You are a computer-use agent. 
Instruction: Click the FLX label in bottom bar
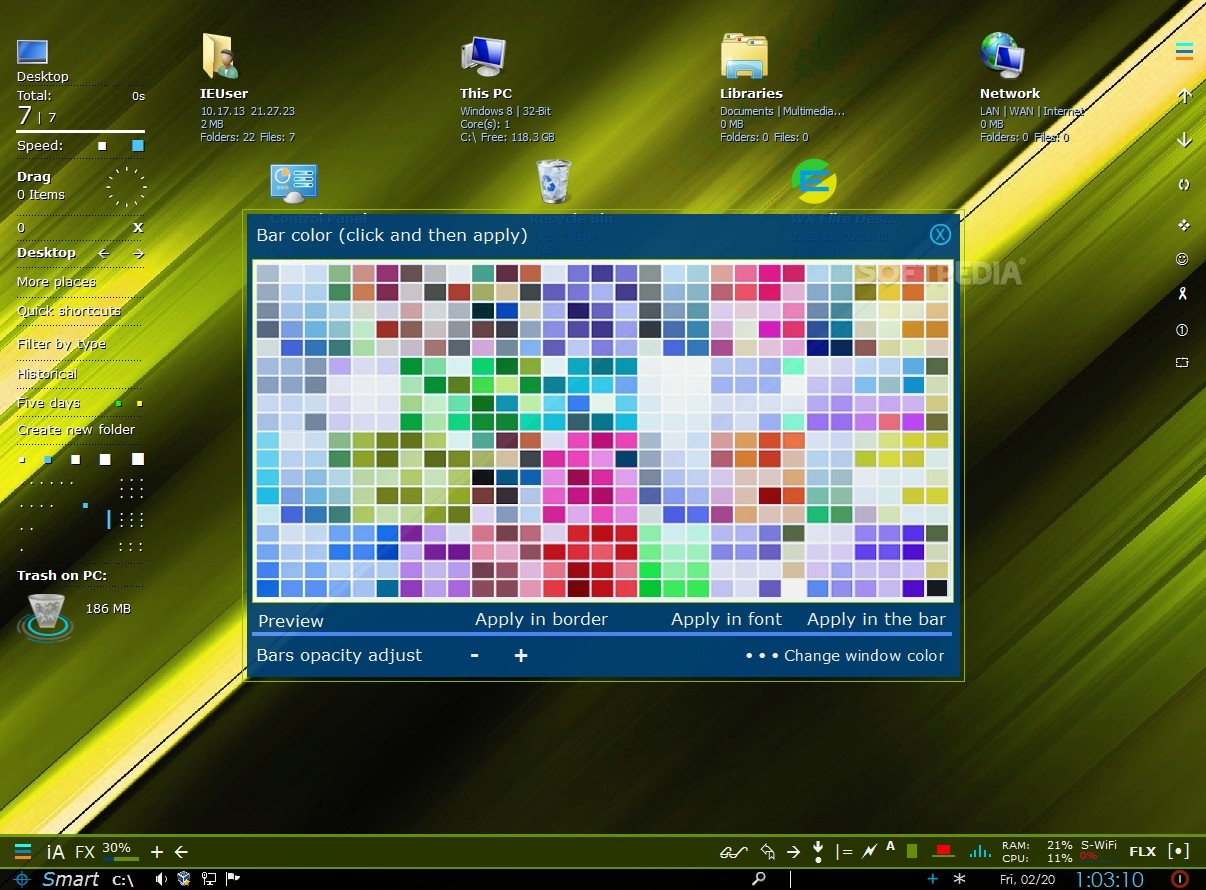(x=1143, y=852)
